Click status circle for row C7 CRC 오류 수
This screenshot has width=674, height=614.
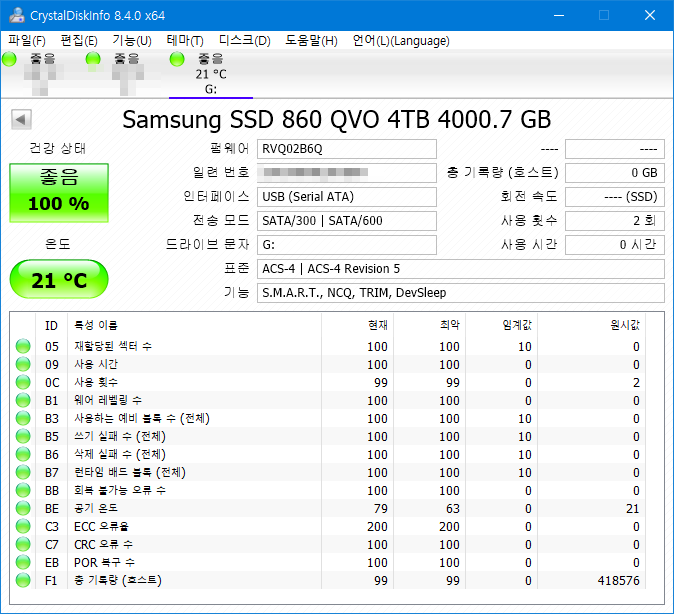coord(23,545)
